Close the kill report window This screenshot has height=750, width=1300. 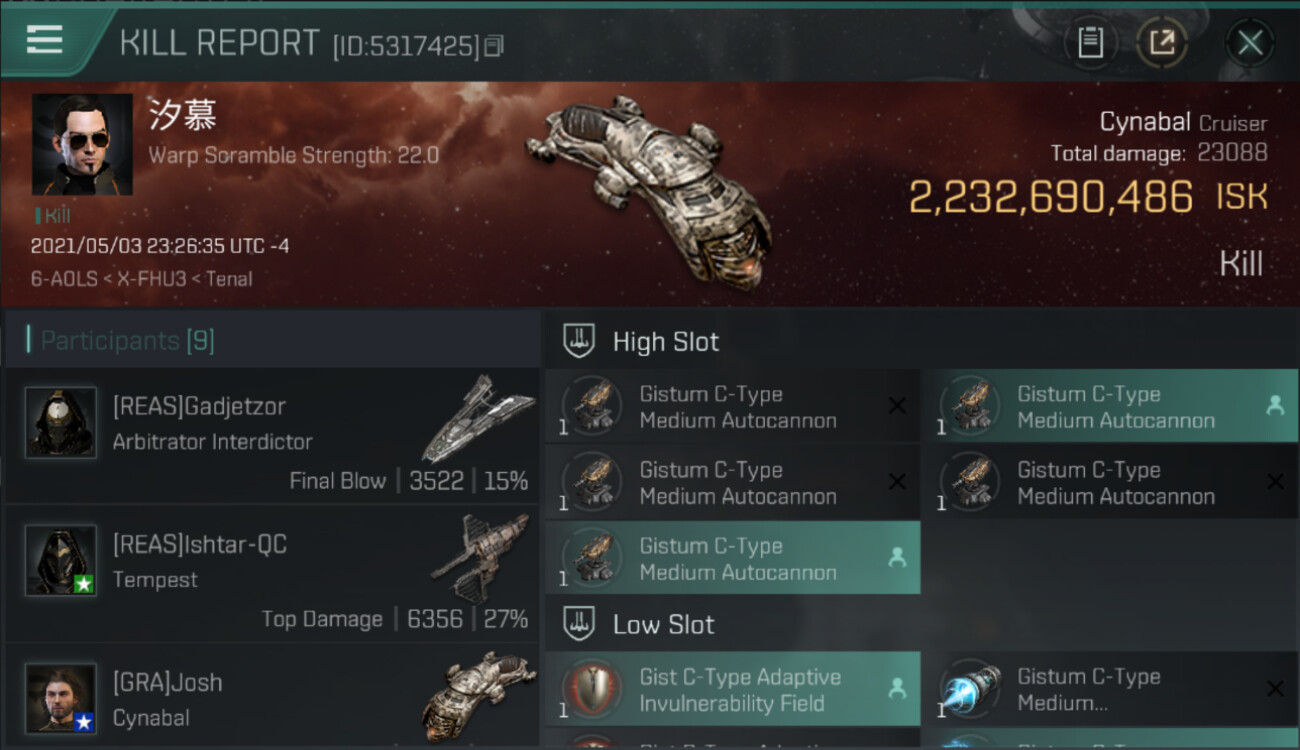point(1250,43)
